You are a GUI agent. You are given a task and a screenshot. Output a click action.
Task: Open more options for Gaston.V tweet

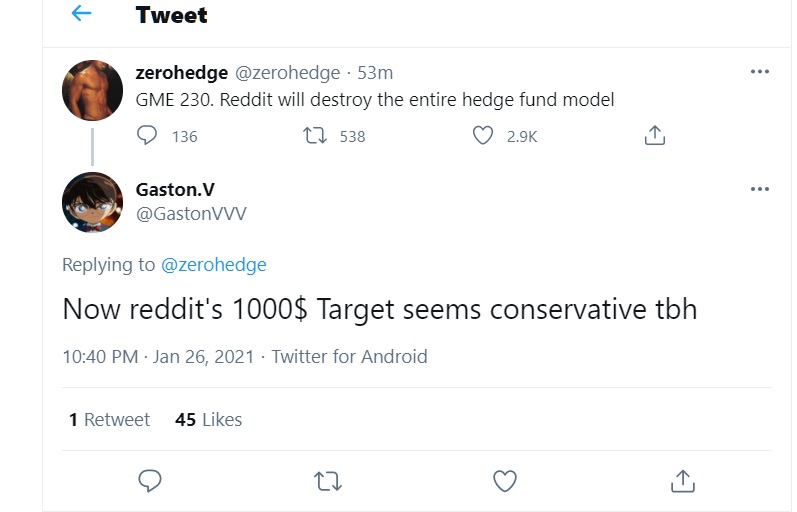pyautogui.click(x=759, y=189)
